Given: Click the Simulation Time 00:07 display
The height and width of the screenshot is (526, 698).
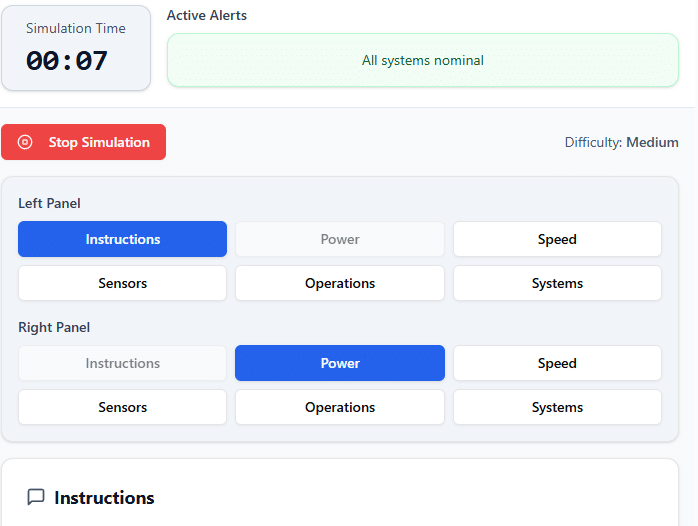Looking at the screenshot, I should click(x=76, y=48).
